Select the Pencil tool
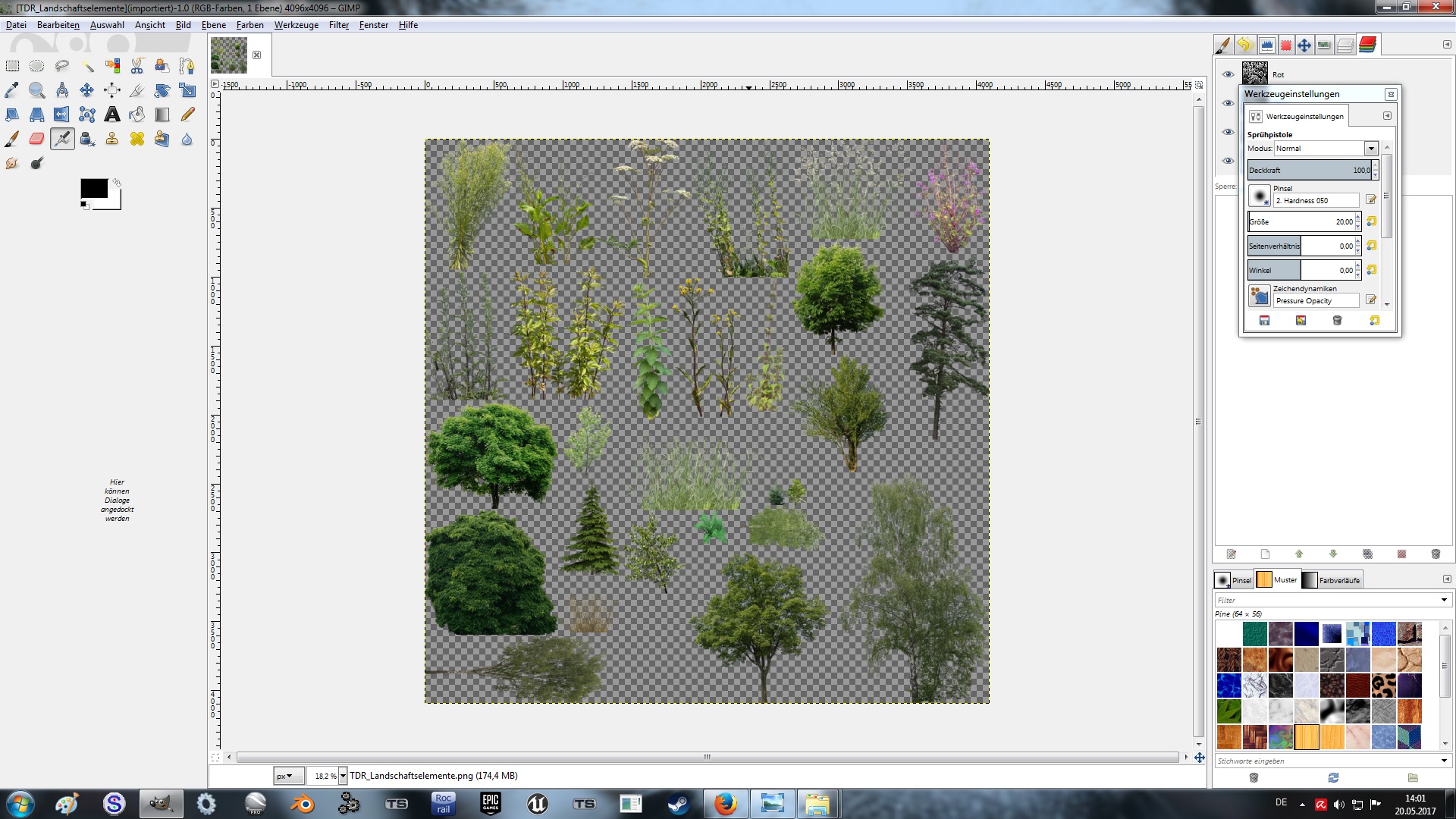 point(187,115)
